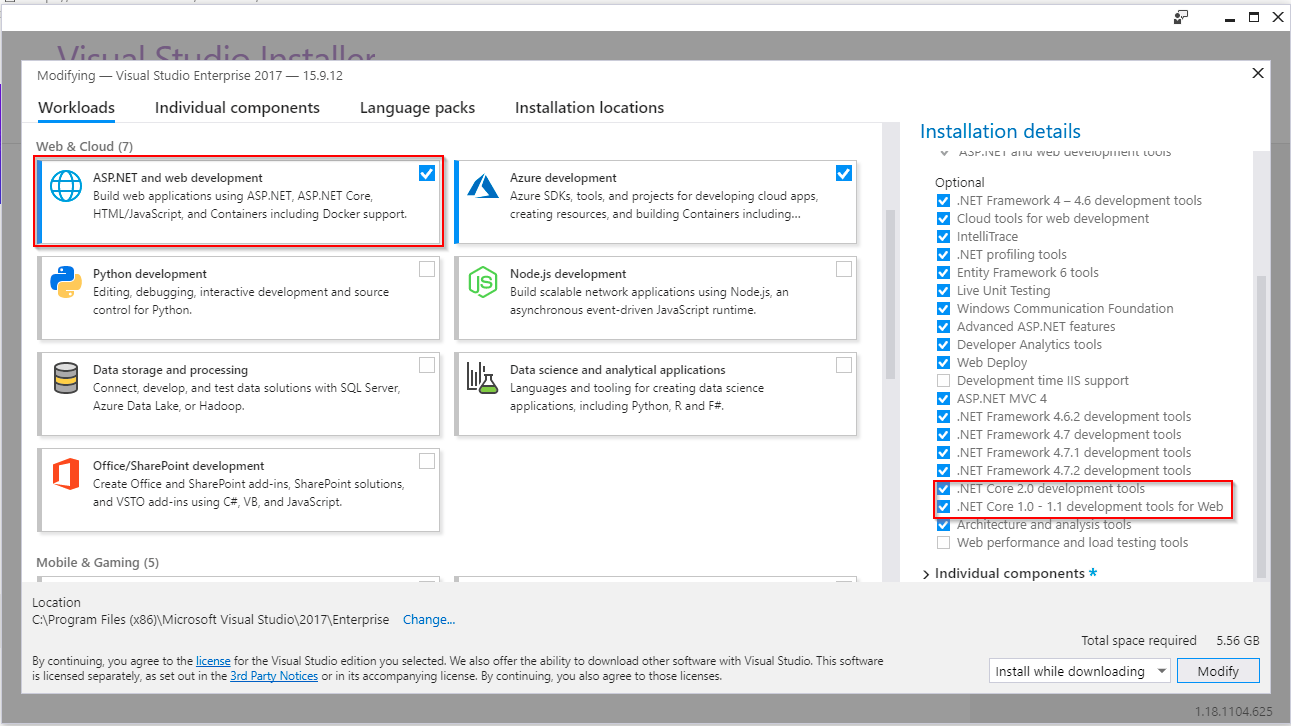Toggle .NET Core 1.0 - 1.1 development tools for Web
The image size is (1291, 726).
943,506
